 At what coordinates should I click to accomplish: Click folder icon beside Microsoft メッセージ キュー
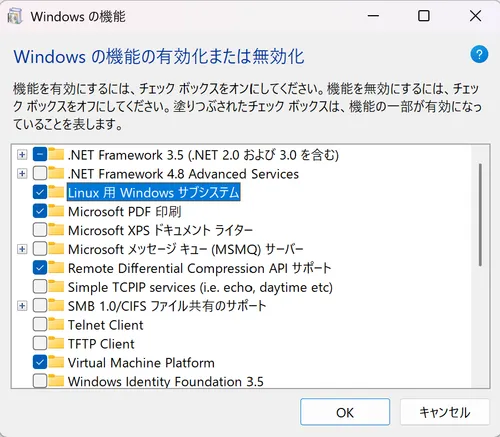[x=56, y=248]
